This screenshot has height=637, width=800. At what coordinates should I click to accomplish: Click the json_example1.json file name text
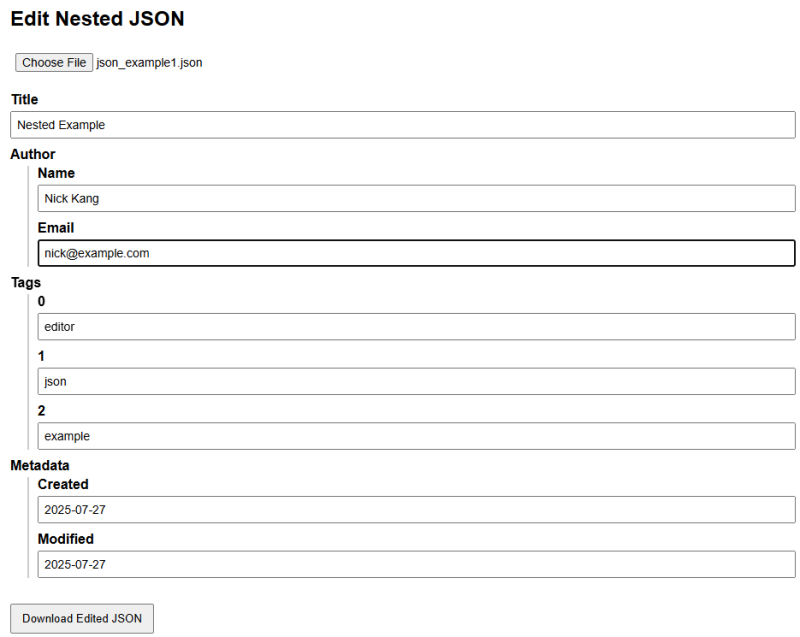tap(149, 62)
